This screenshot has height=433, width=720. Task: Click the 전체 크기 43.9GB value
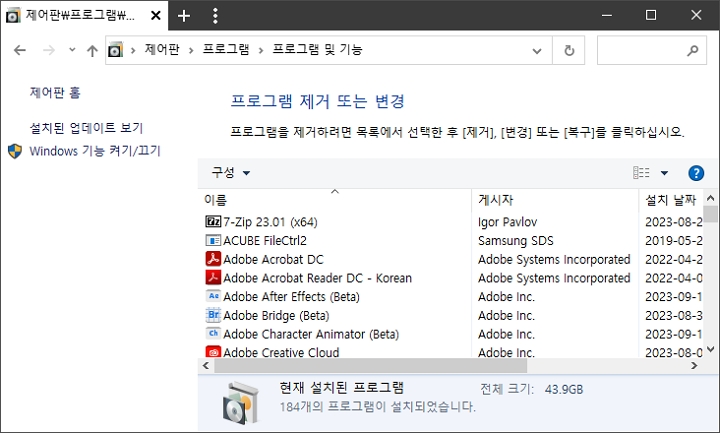pyautogui.click(x=564, y=389)
